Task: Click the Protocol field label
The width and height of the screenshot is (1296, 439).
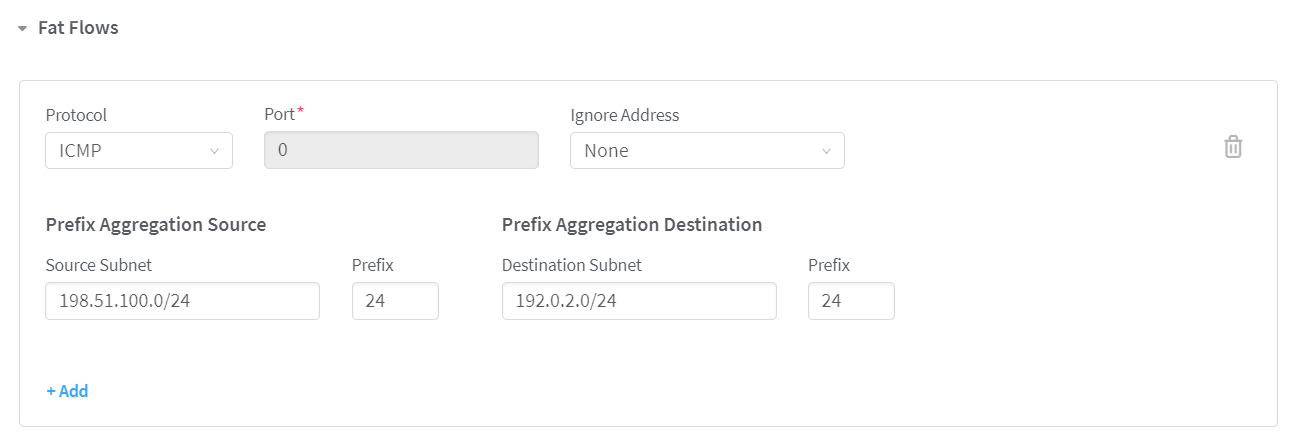Action: click(76, 115)
